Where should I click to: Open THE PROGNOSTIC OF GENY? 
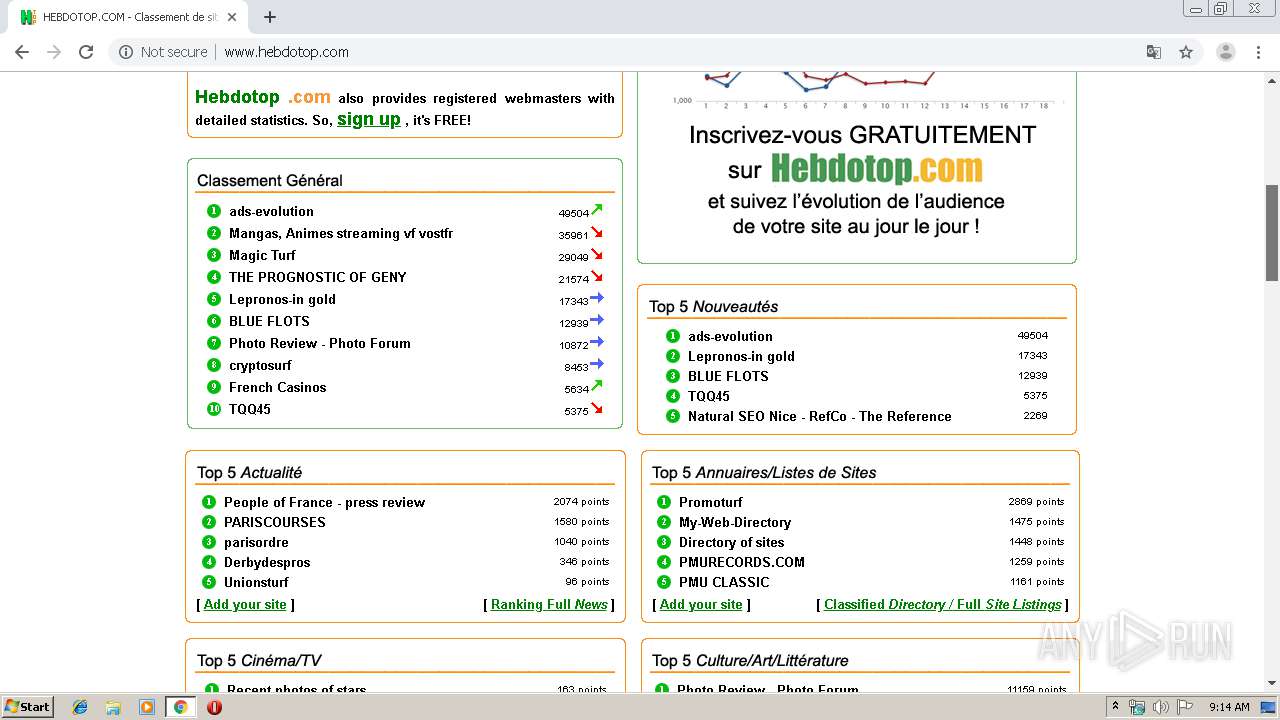(x=317, y=277)
